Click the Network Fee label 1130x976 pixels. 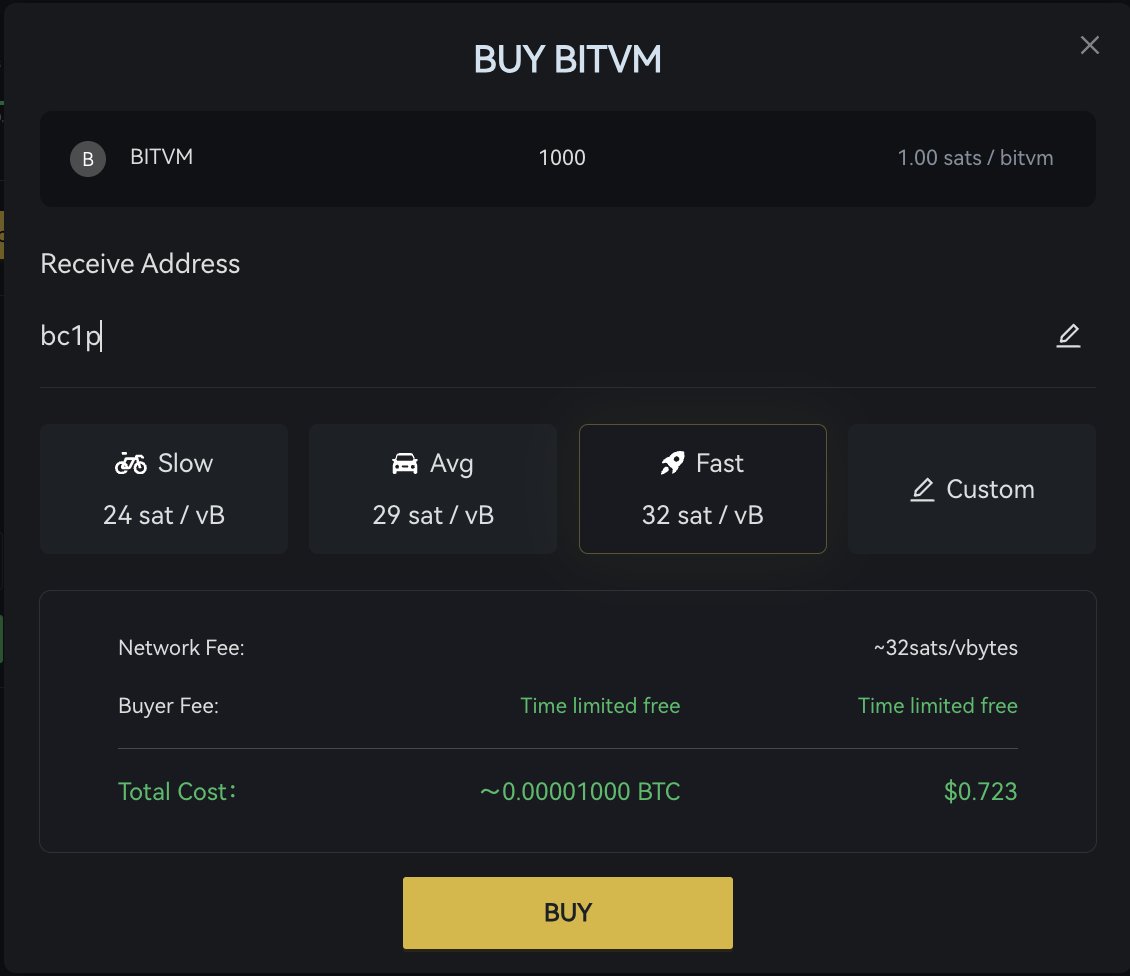[x=181, y=648]
